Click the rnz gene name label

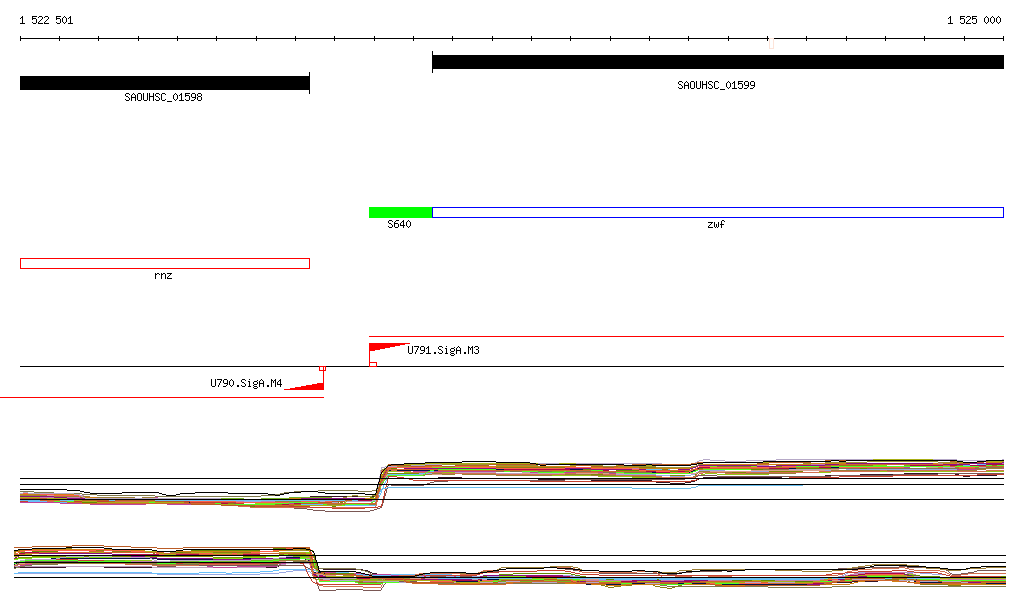click(163, 276)
